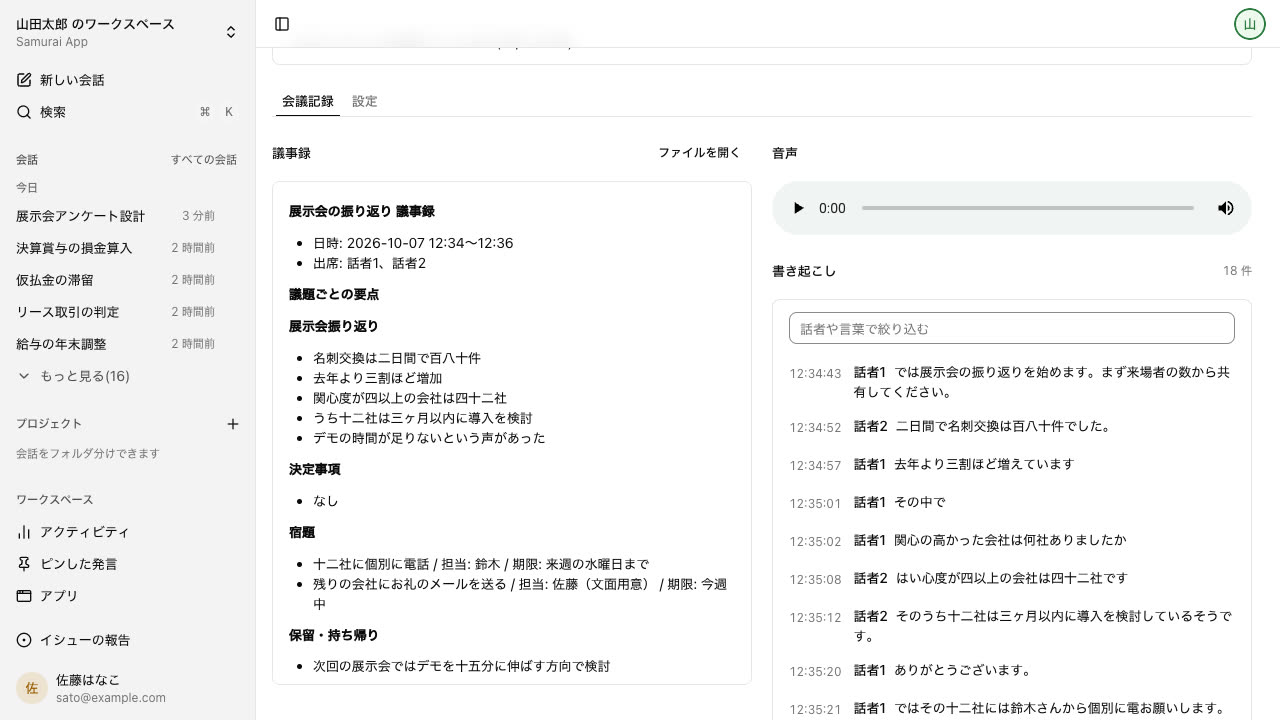Open the workspace switcher chevrons

pyautogui.click(x=231, y=32)
